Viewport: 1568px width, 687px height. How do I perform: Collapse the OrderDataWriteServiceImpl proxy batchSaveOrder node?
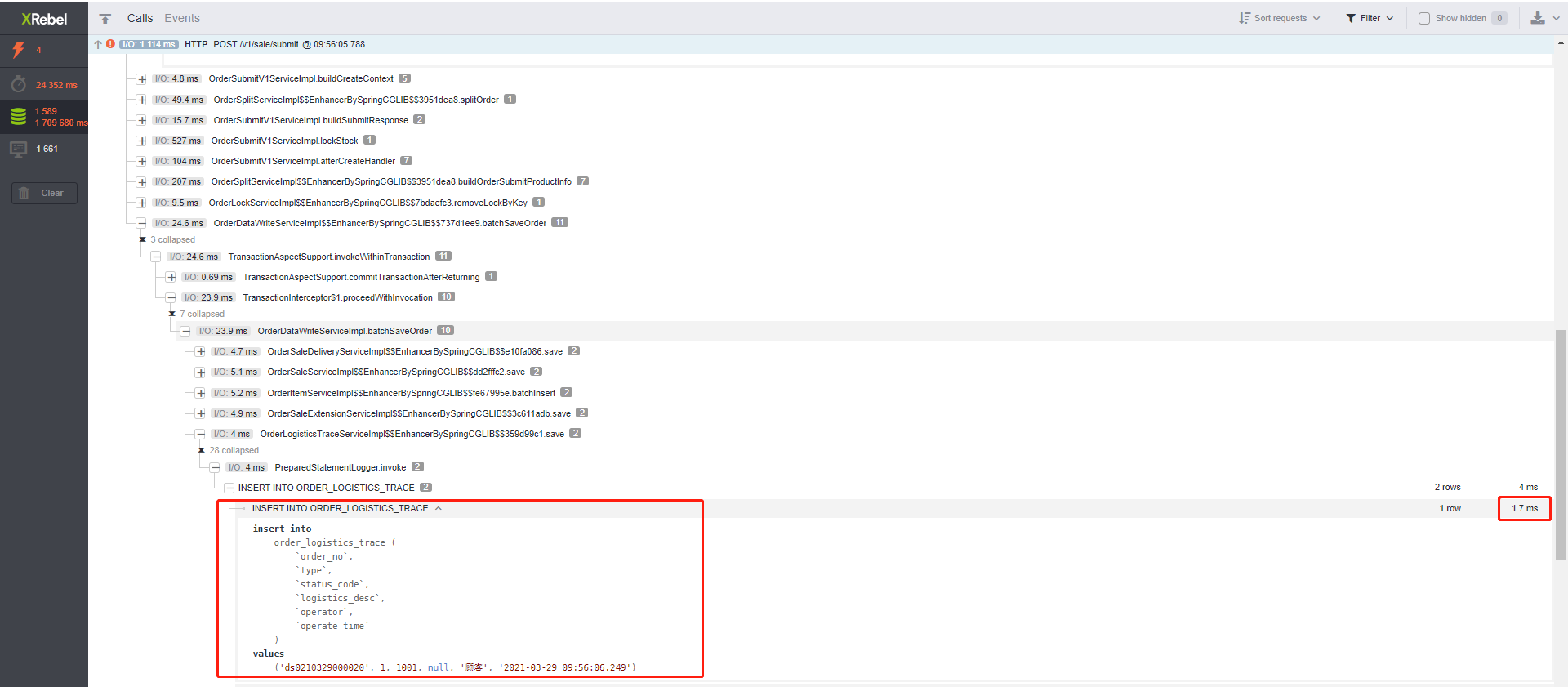[x=141, y=223]
